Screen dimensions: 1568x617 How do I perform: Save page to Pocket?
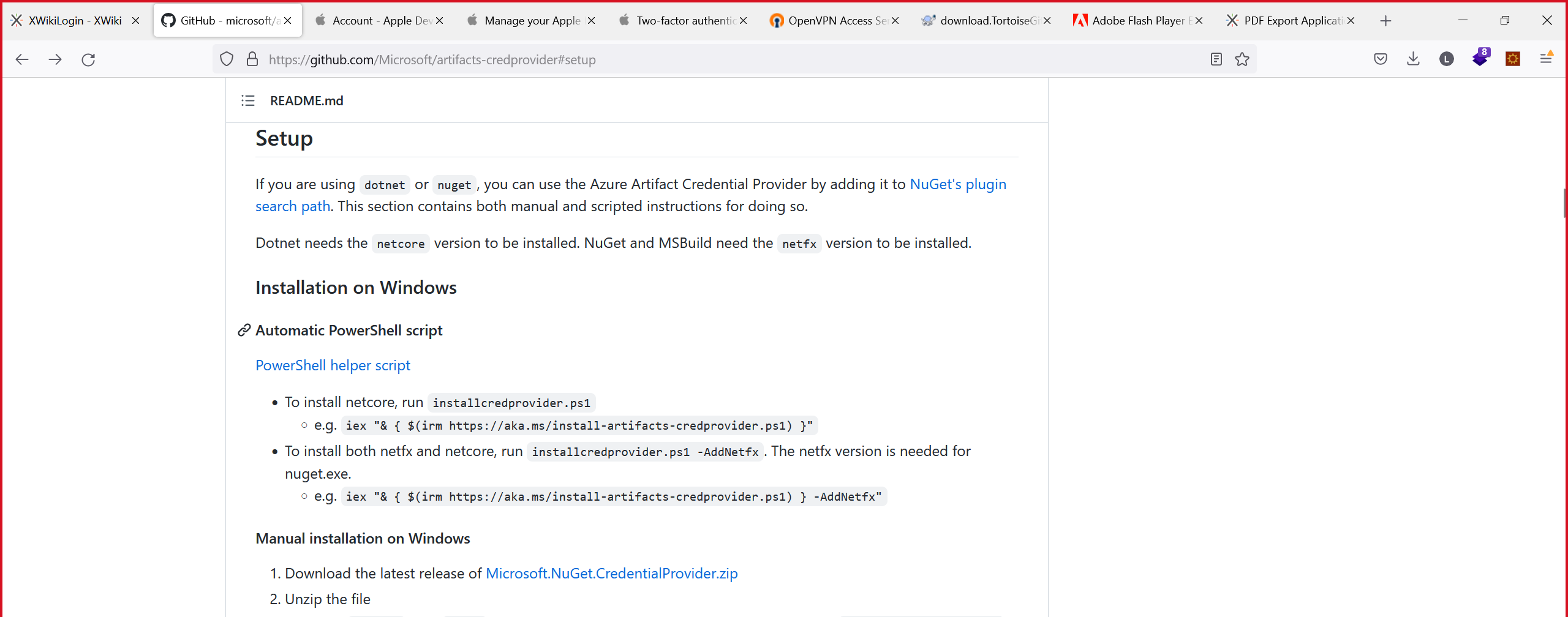coord(1381,59)
